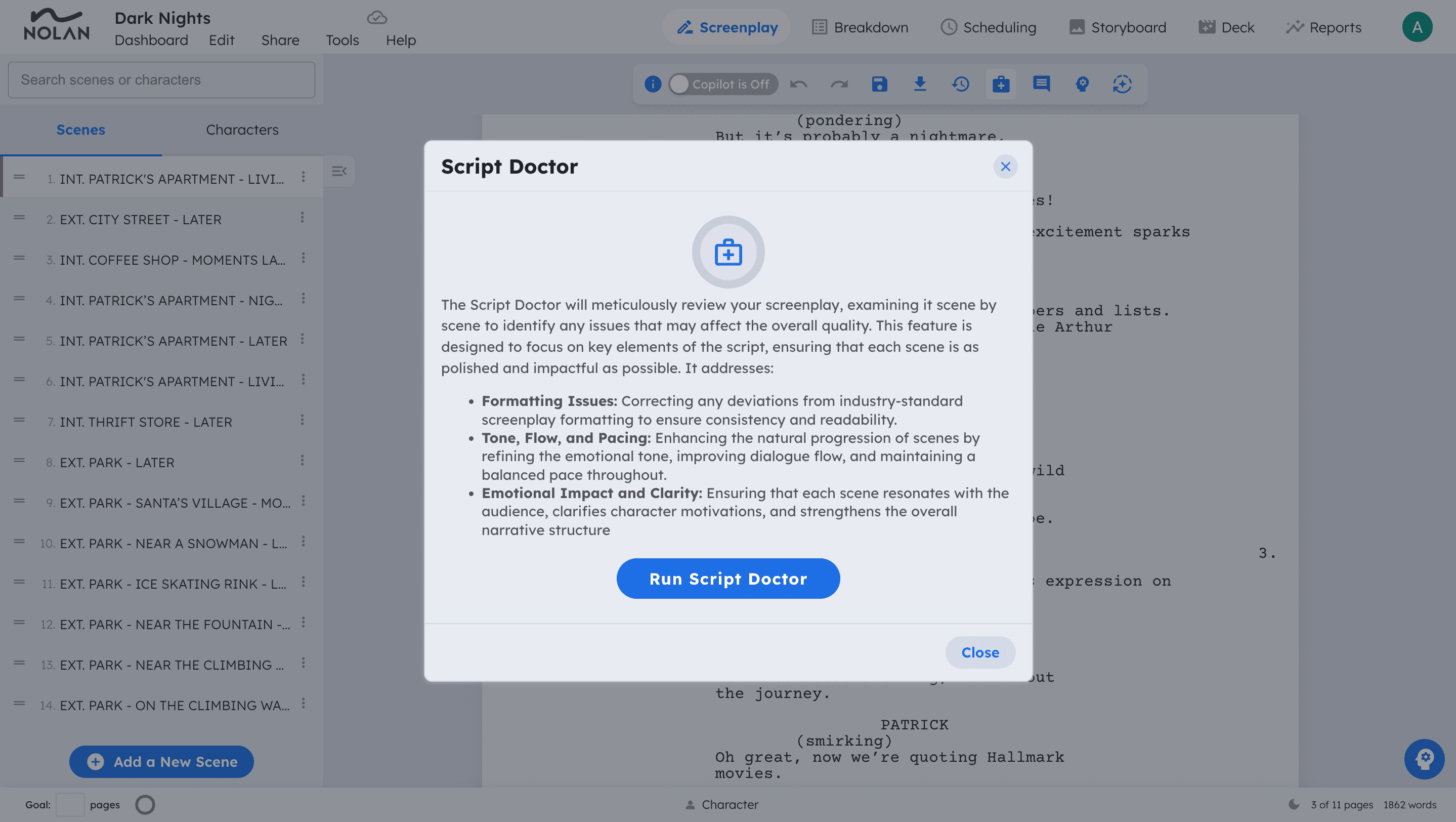Undo the last edit
This screenshot has height=822, width=1456.
pyautogui.click(x=798, y=84)
